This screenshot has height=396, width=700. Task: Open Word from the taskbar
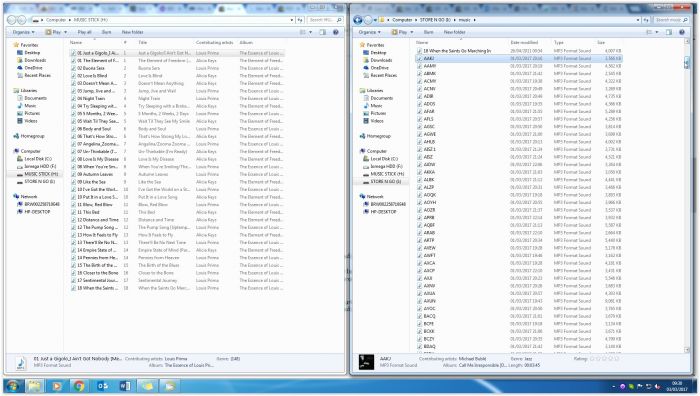coord(125,386)
